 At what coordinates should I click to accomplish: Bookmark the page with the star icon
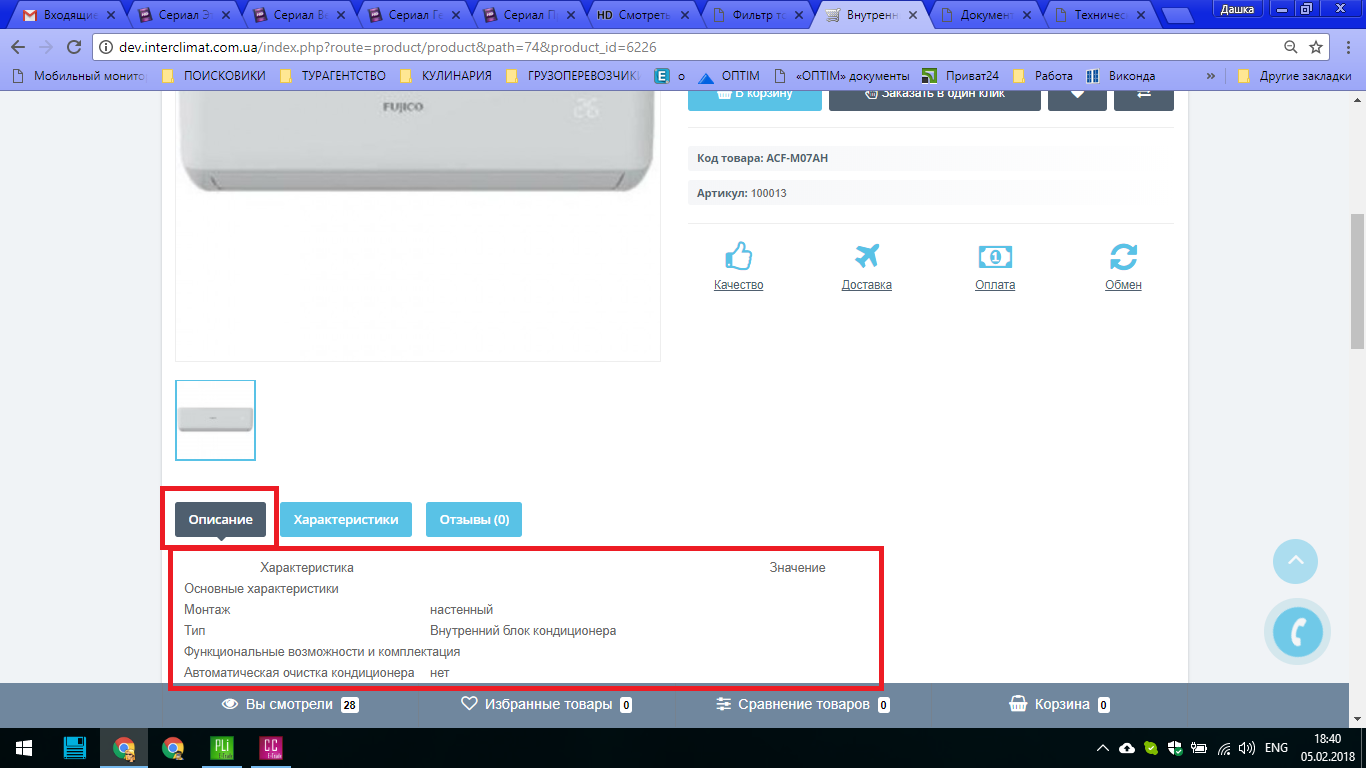[x=1316, y=47]
